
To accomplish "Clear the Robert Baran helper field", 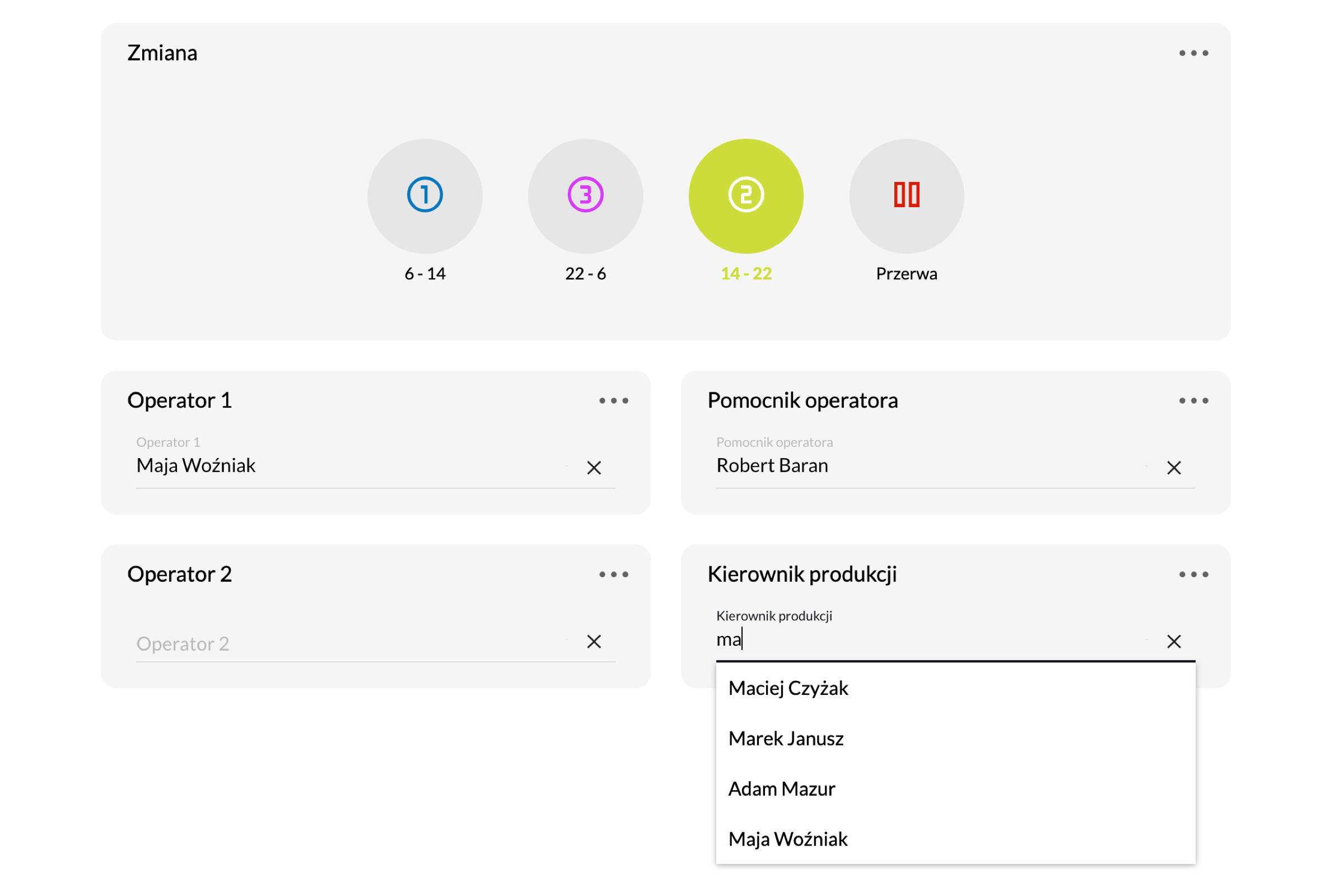I will [1174, 468].
